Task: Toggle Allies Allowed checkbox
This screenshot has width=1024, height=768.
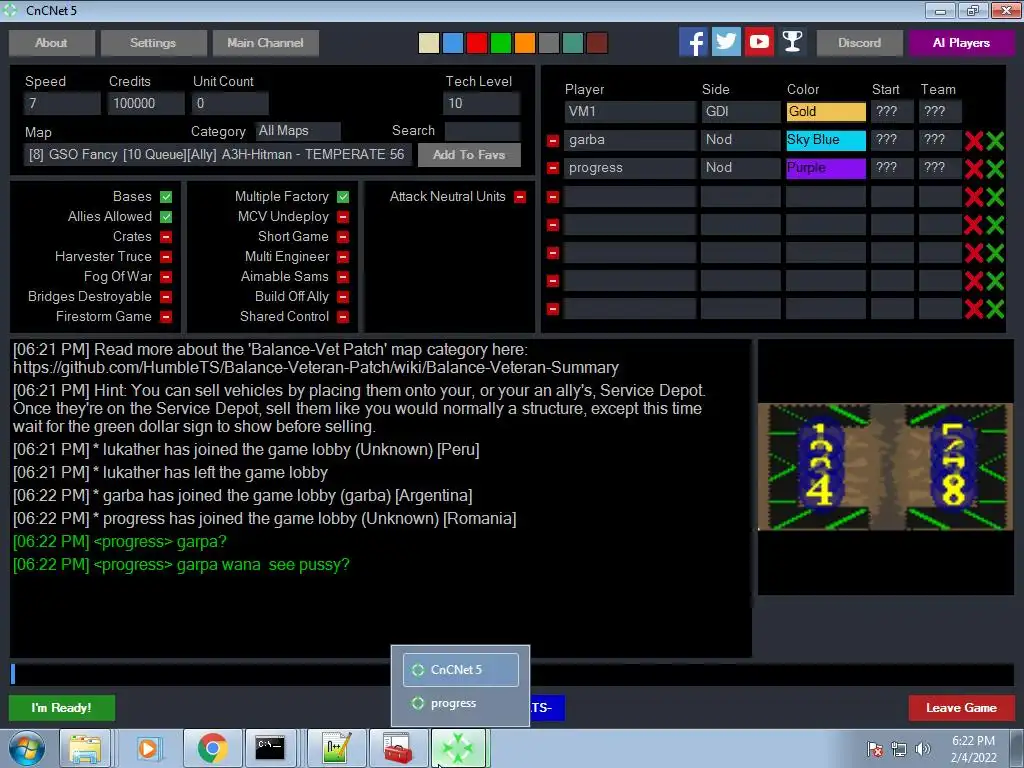Action: point(166,217)
